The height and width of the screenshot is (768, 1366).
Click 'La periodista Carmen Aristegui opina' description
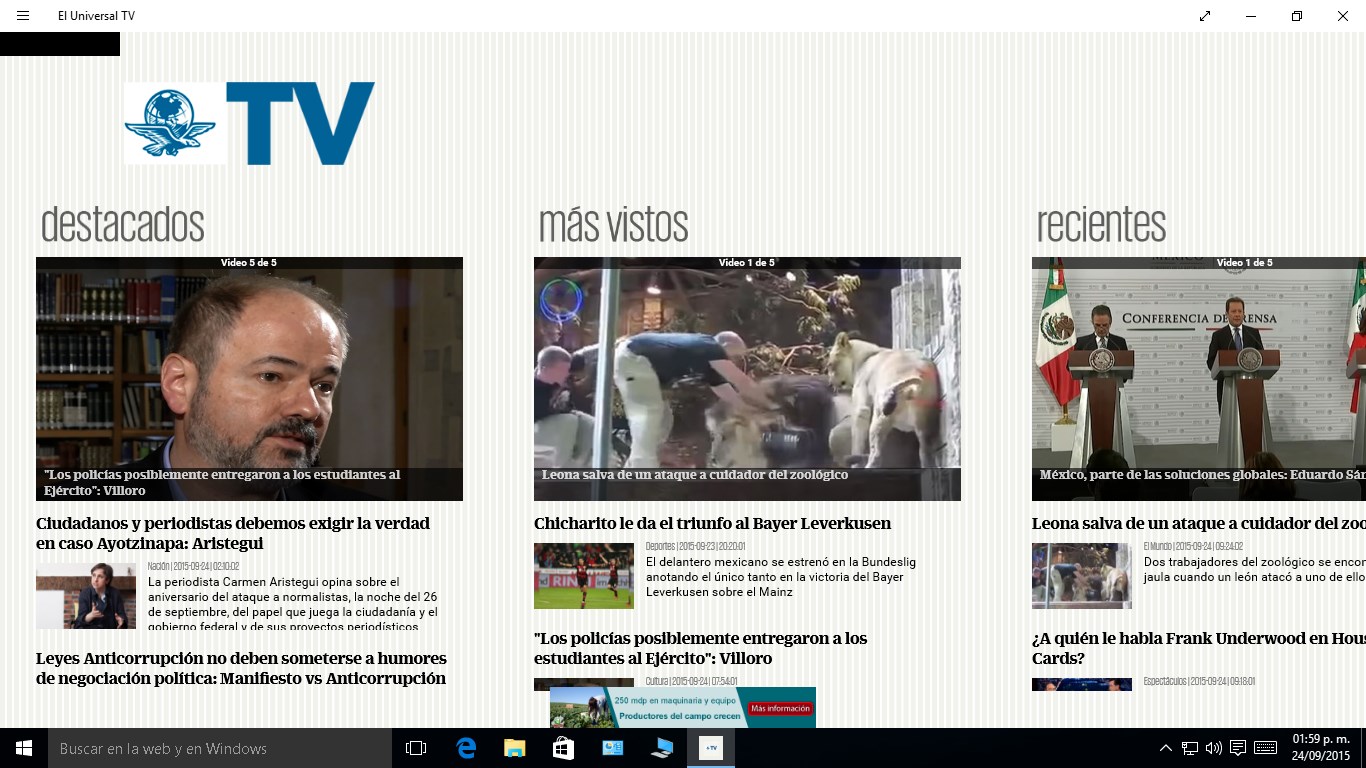[293, 603]
